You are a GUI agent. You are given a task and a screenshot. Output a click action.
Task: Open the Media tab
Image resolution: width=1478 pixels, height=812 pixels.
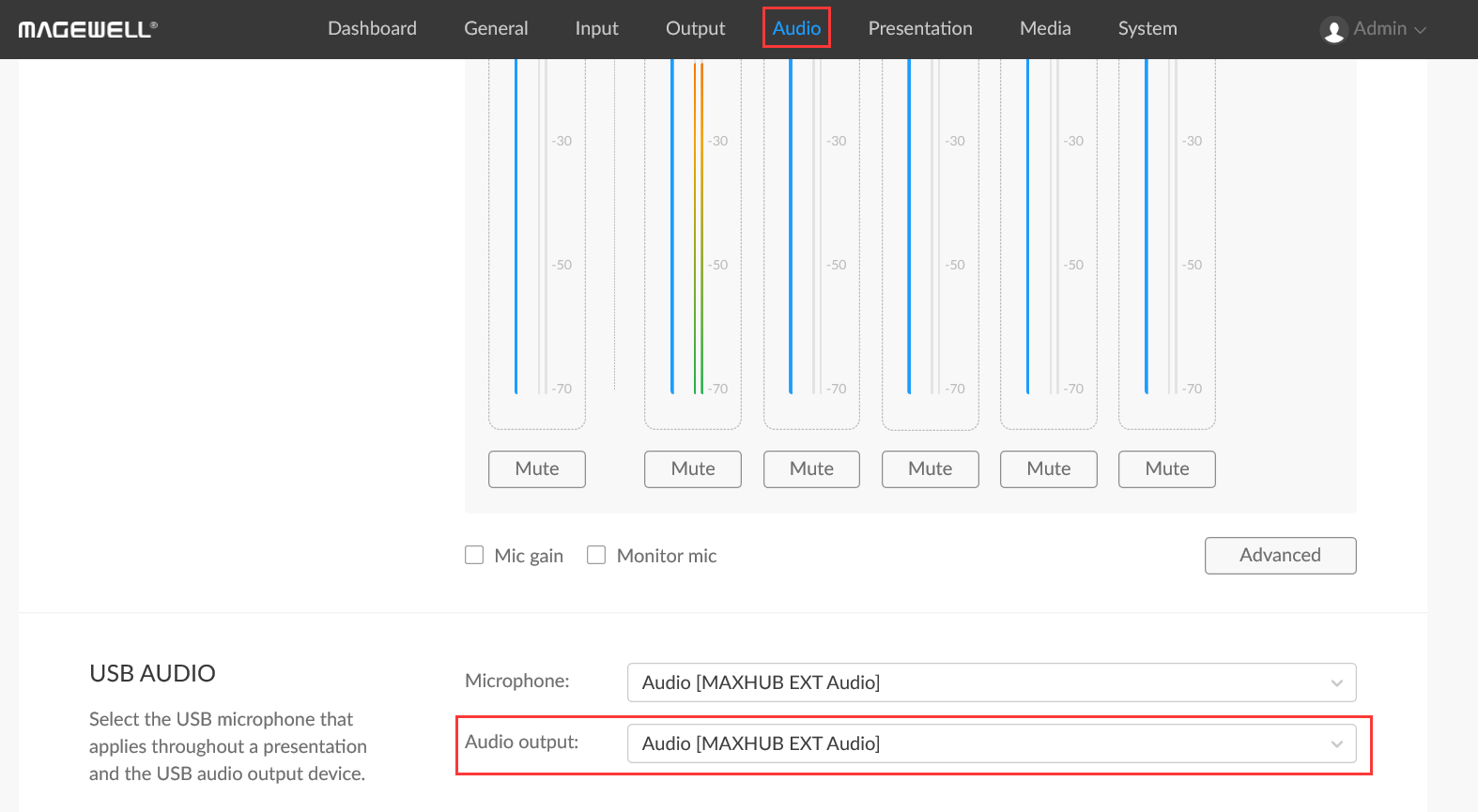pyautogui.click(x=1045, y=28)
